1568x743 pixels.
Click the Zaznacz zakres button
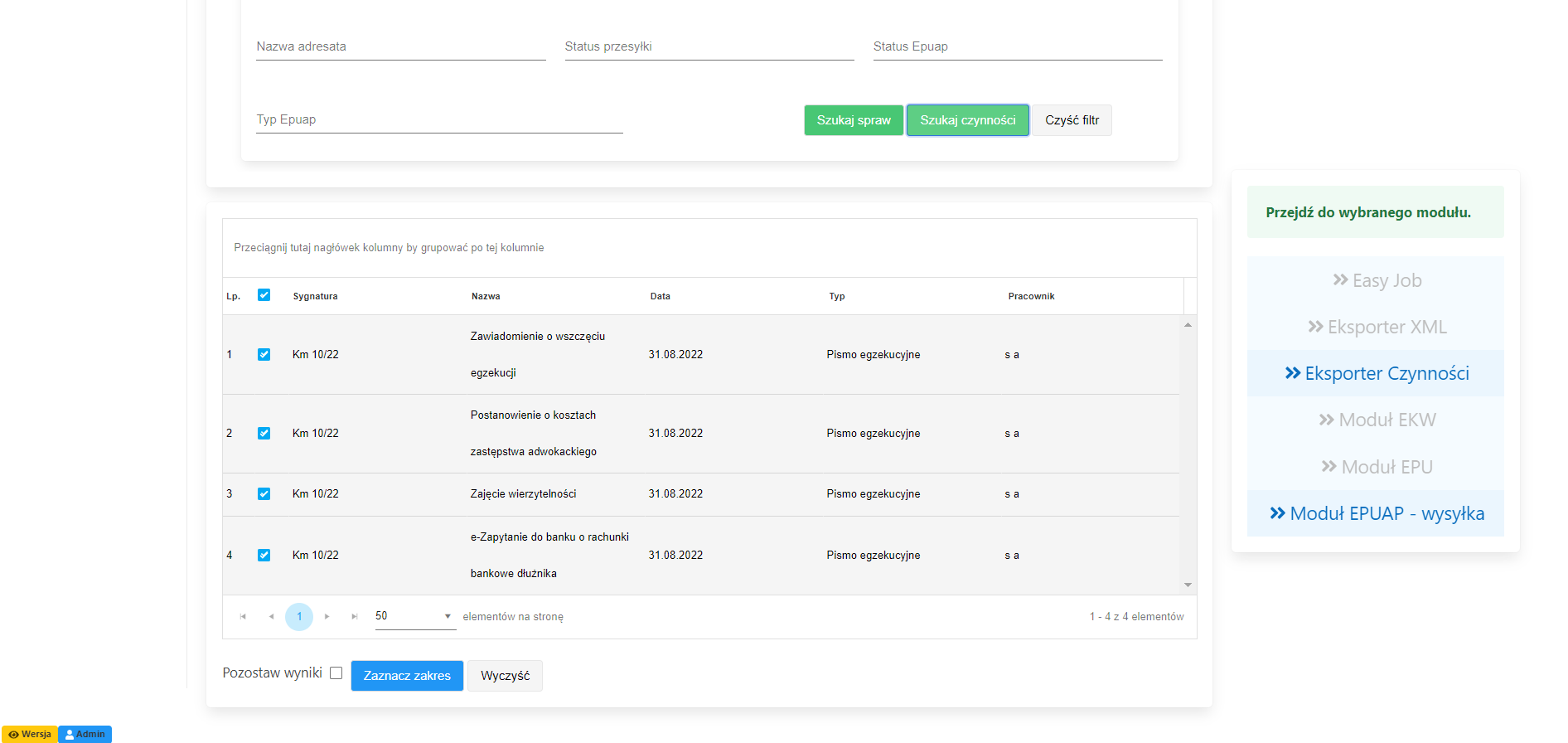pos(407,676)
